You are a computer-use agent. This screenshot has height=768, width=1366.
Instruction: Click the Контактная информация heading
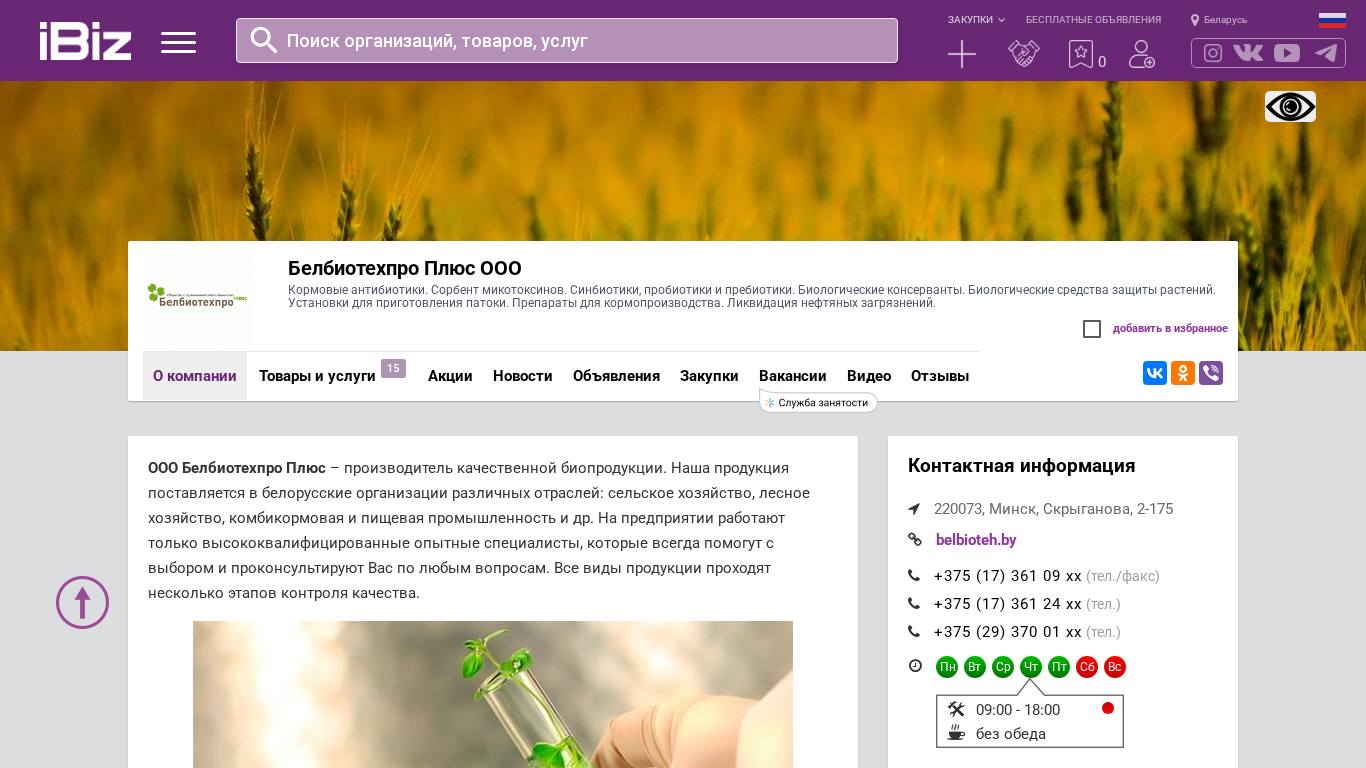(x=1021, y=466)
